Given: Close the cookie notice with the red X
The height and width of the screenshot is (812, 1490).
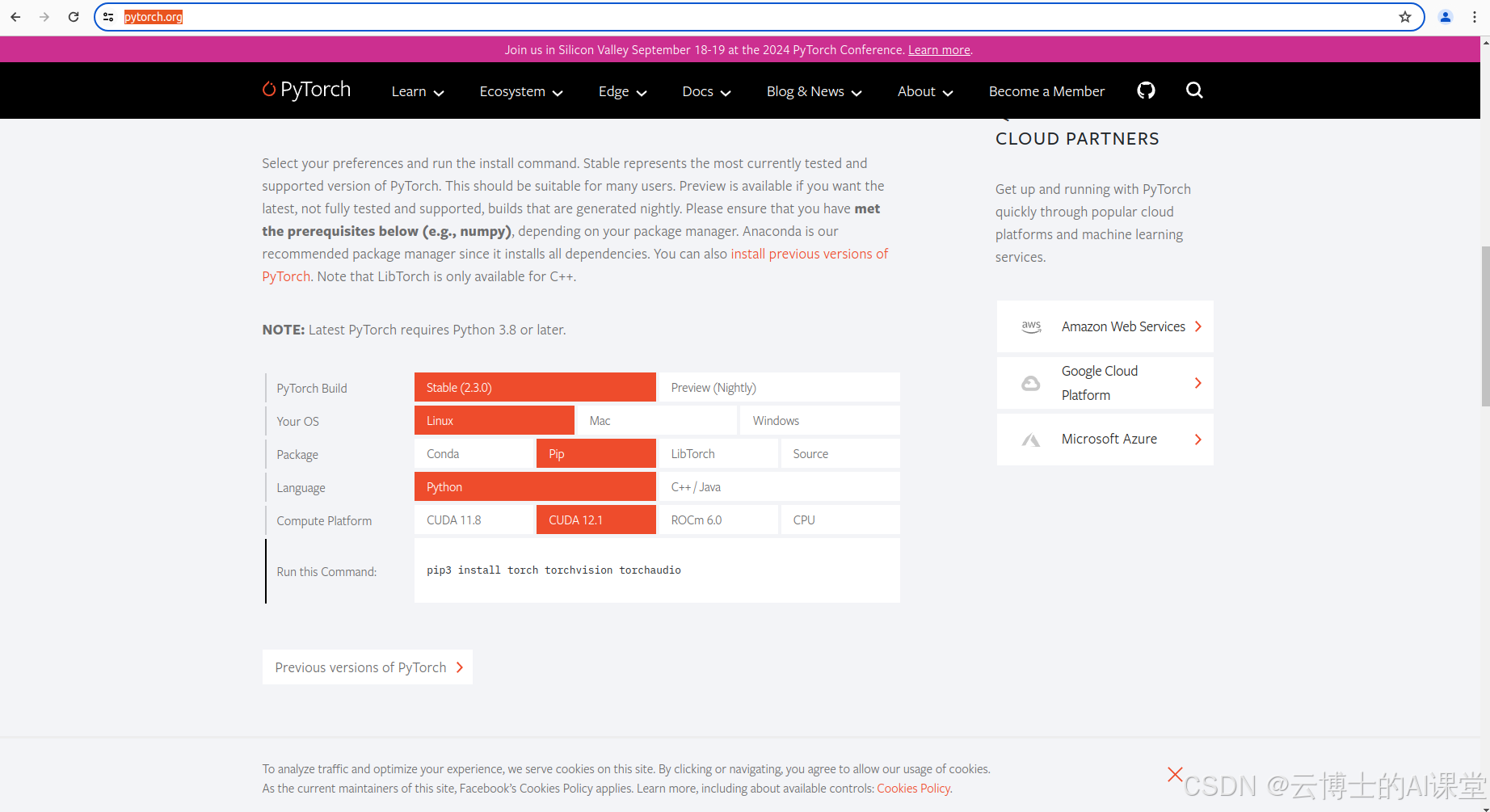Looking at the screenshot, I should tap(1175, 775).
